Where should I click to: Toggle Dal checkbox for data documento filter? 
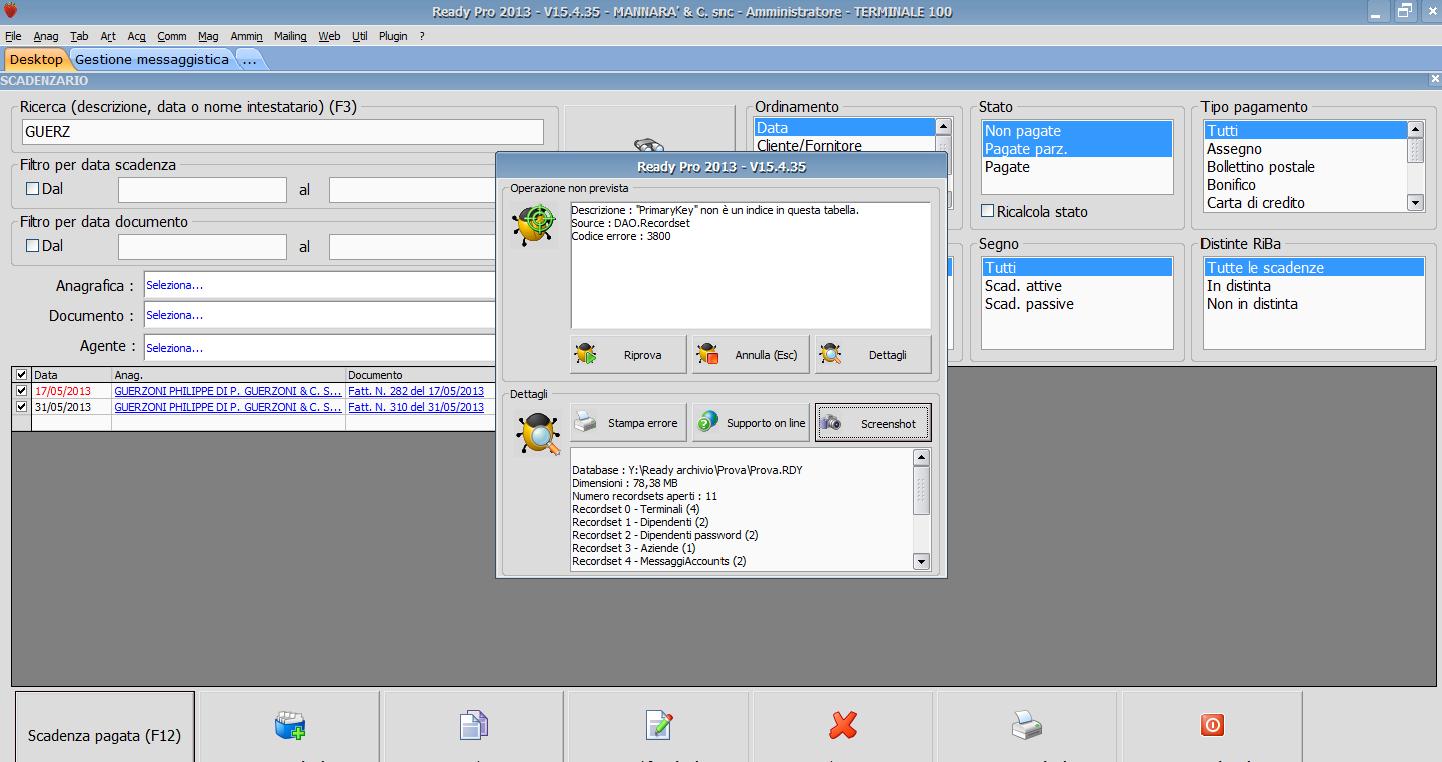(32, 245)
